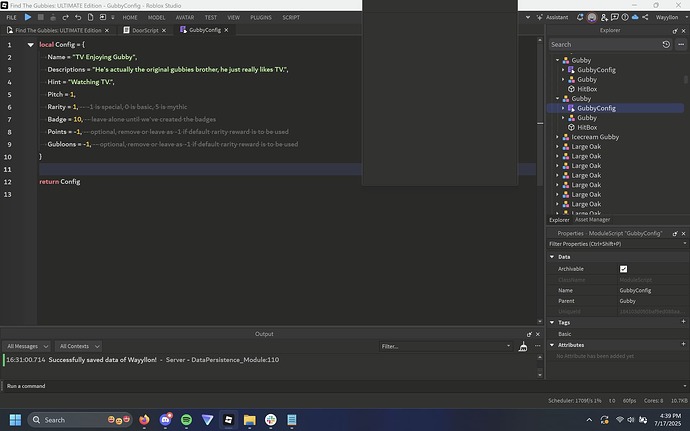The width and height of the screenshot is (690, 431).
Task: Click the Redo arrow icon
Action: tap(65, 17)
